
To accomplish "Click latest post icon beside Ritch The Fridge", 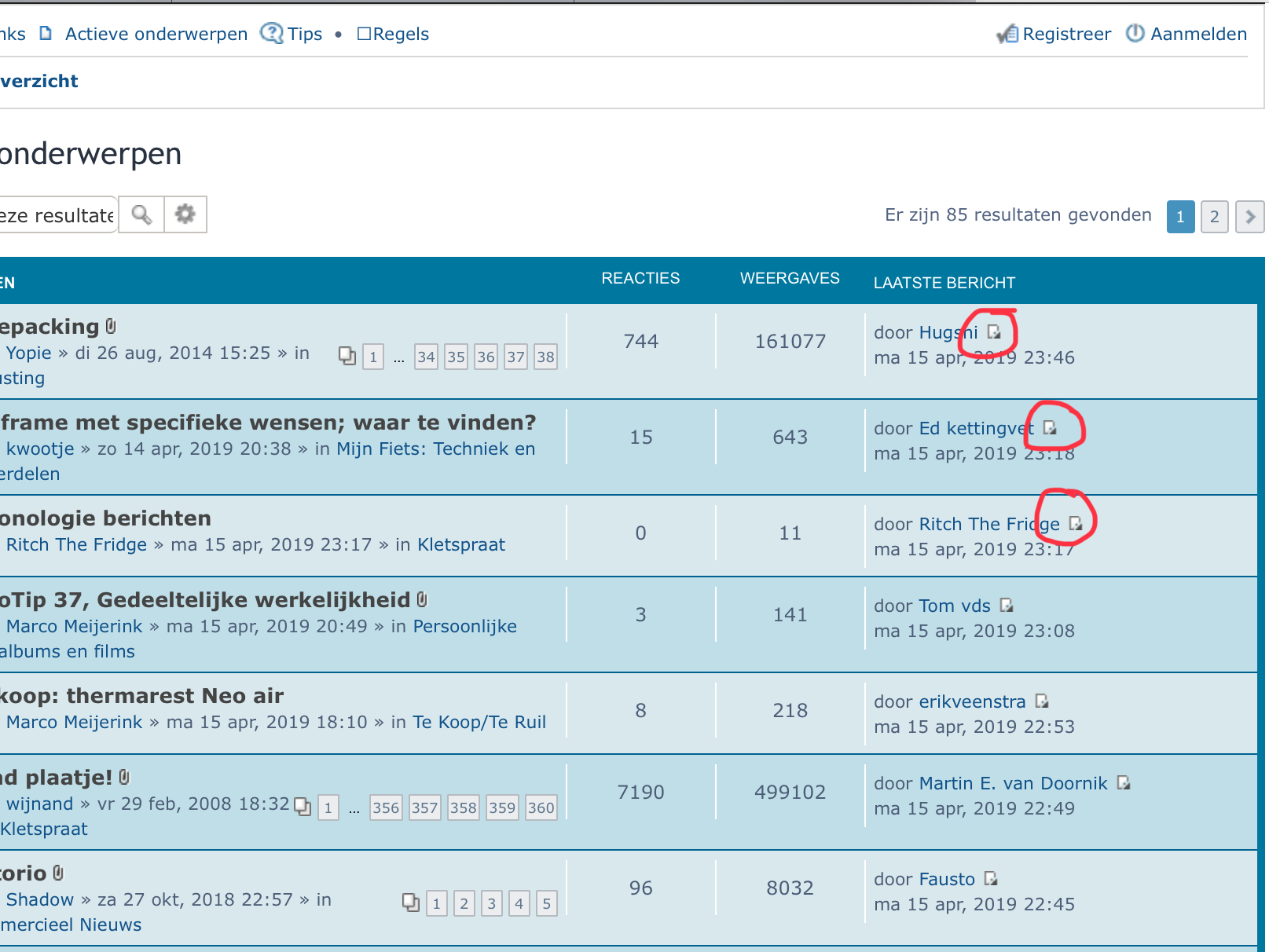I will (1076, 524).
